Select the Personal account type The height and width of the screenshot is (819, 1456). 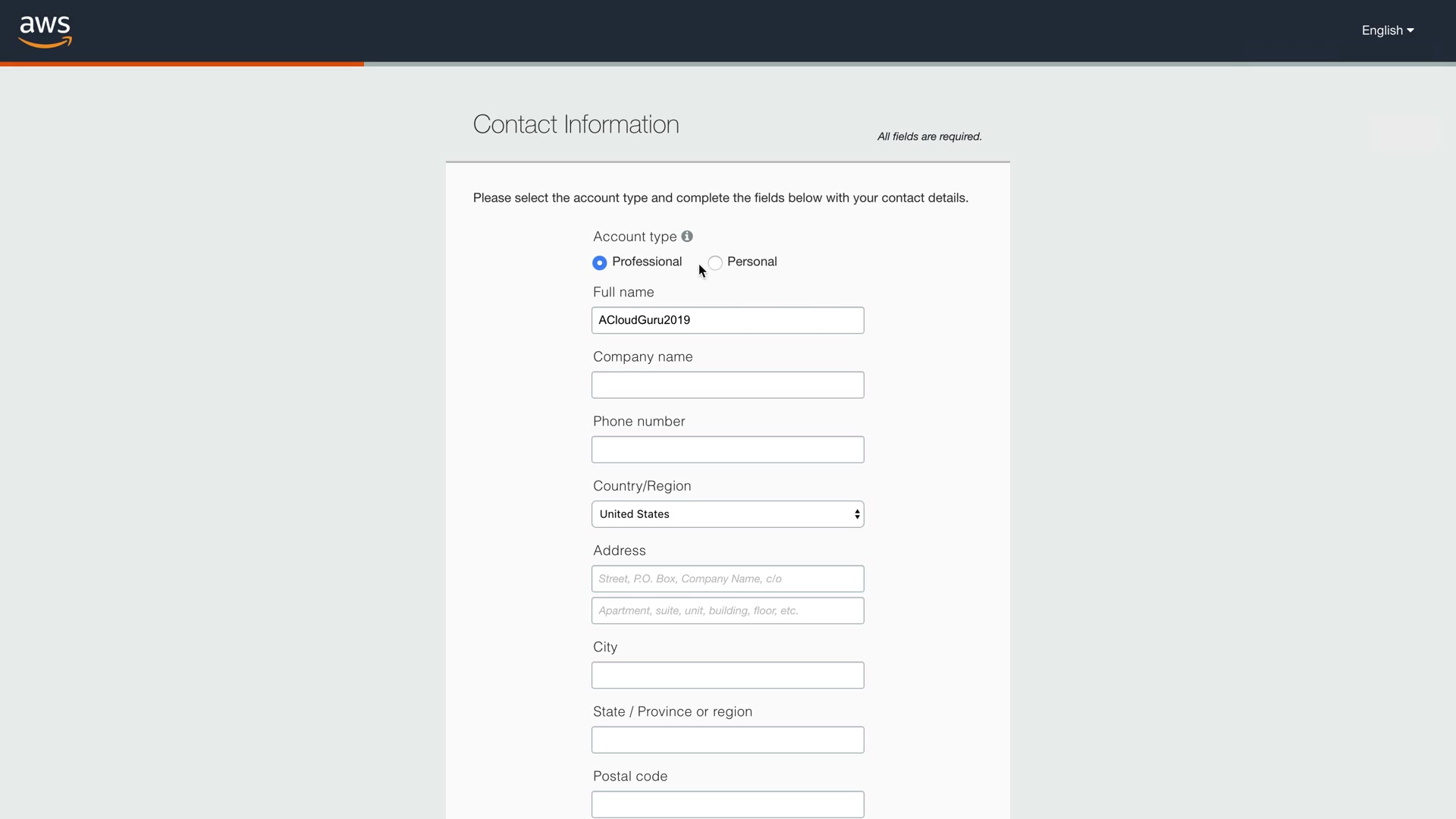pyautogui.click(x=715, y=262)
